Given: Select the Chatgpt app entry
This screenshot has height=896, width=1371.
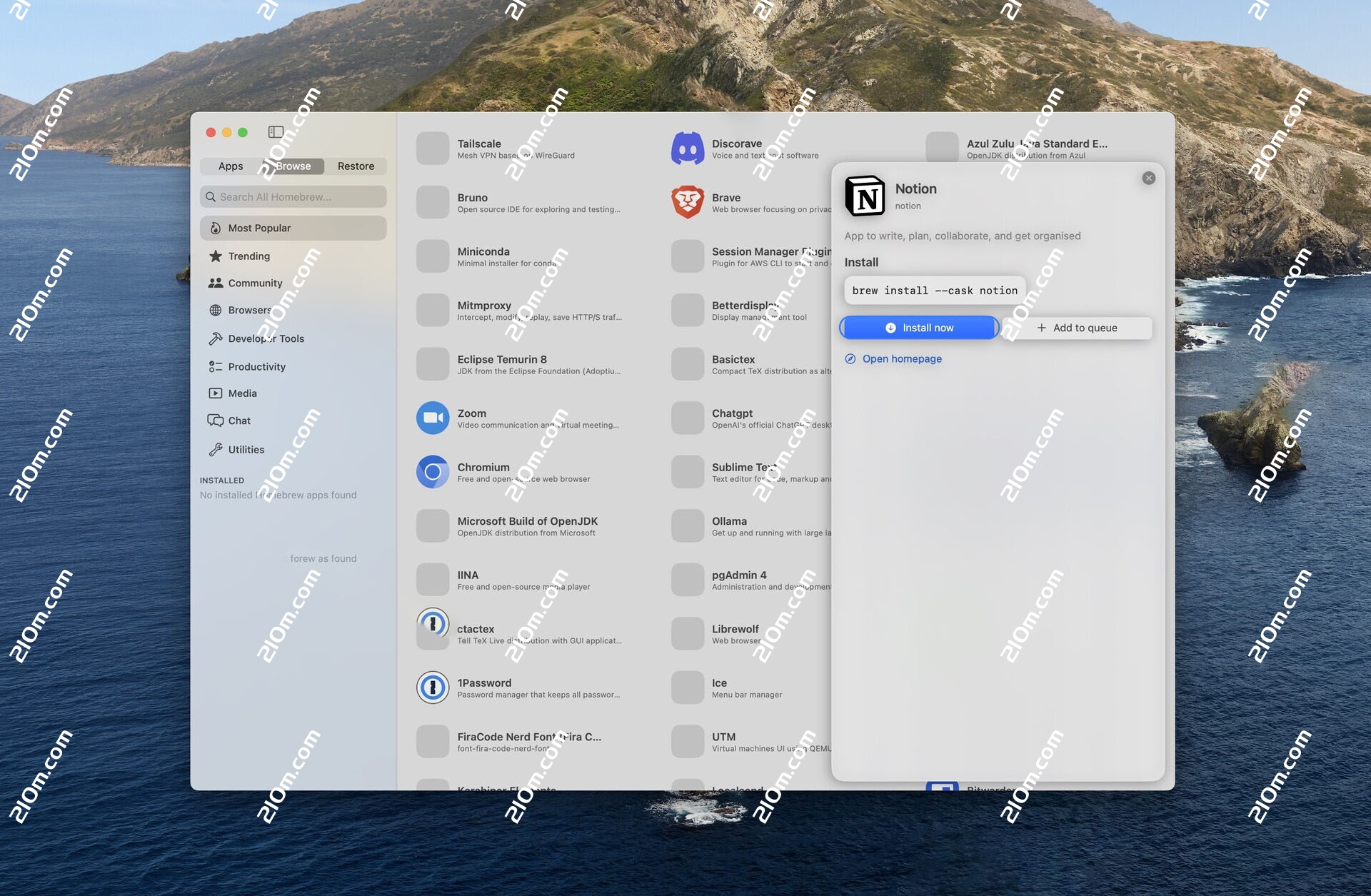Looking at the screenshot, I should point(751,418).
